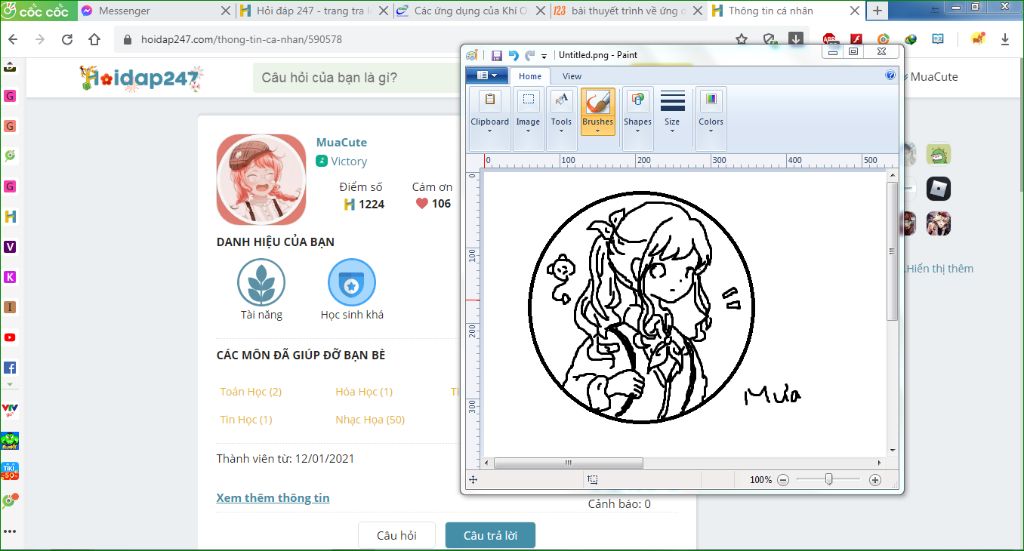Go forward in the browser
This screenshot has height=551, width=1024.
click(x=40, y=39)
